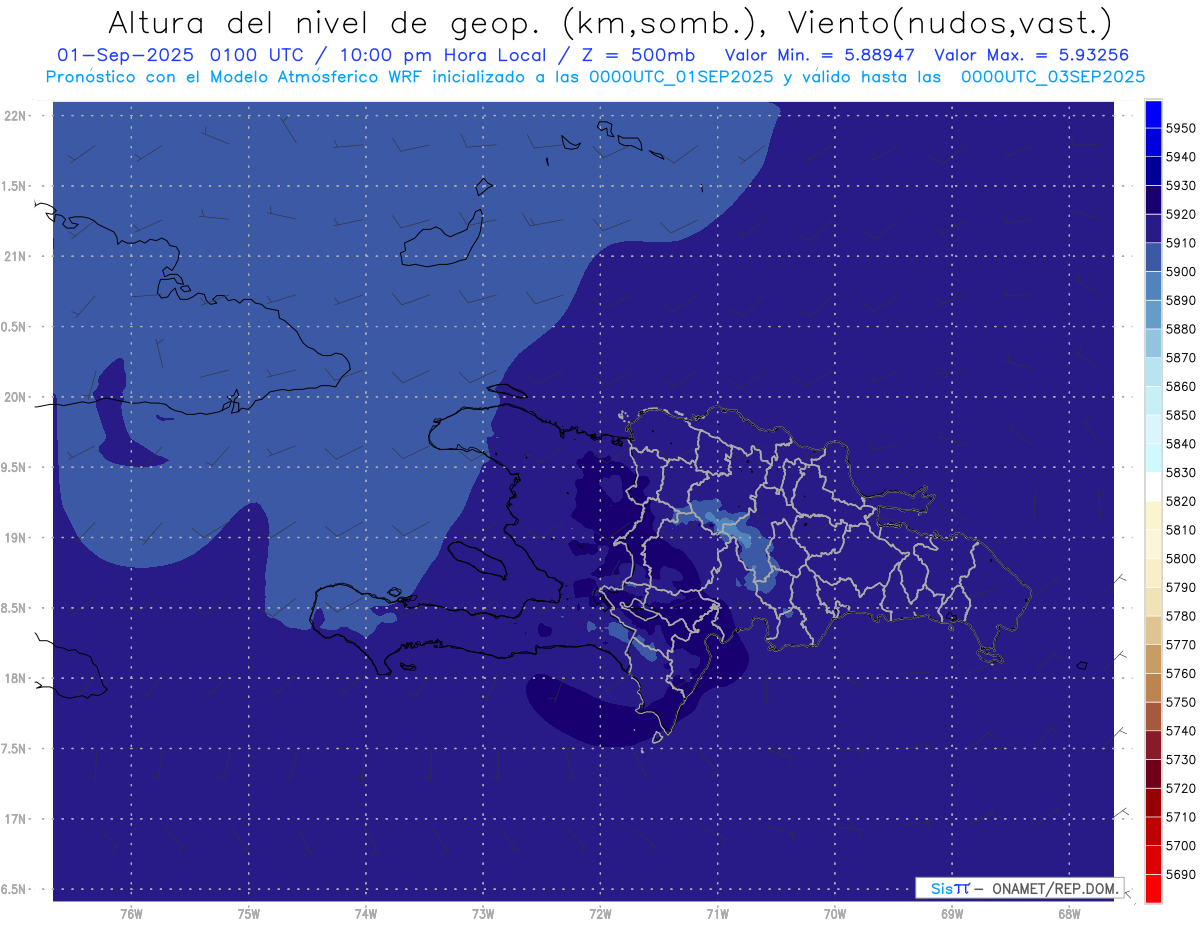Click the '8.5N' latitude label
This screenshot has height=927, width=1200.
pyautogui.click(x=14, y=608)
